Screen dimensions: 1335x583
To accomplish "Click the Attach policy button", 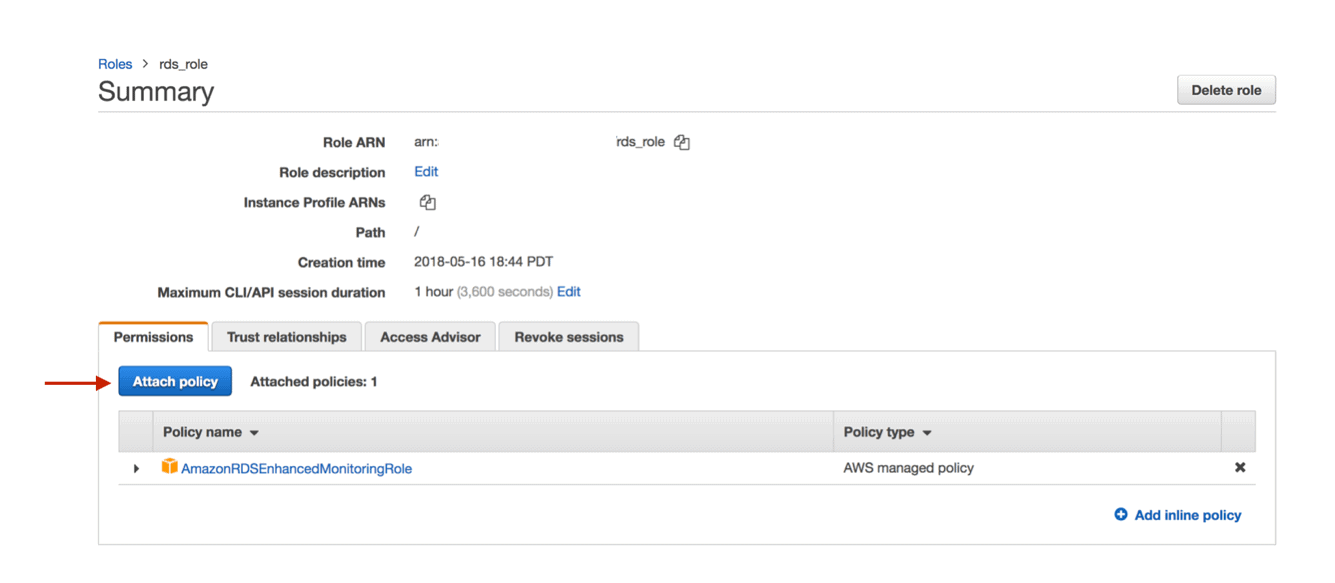I will [x=175, y=381].
